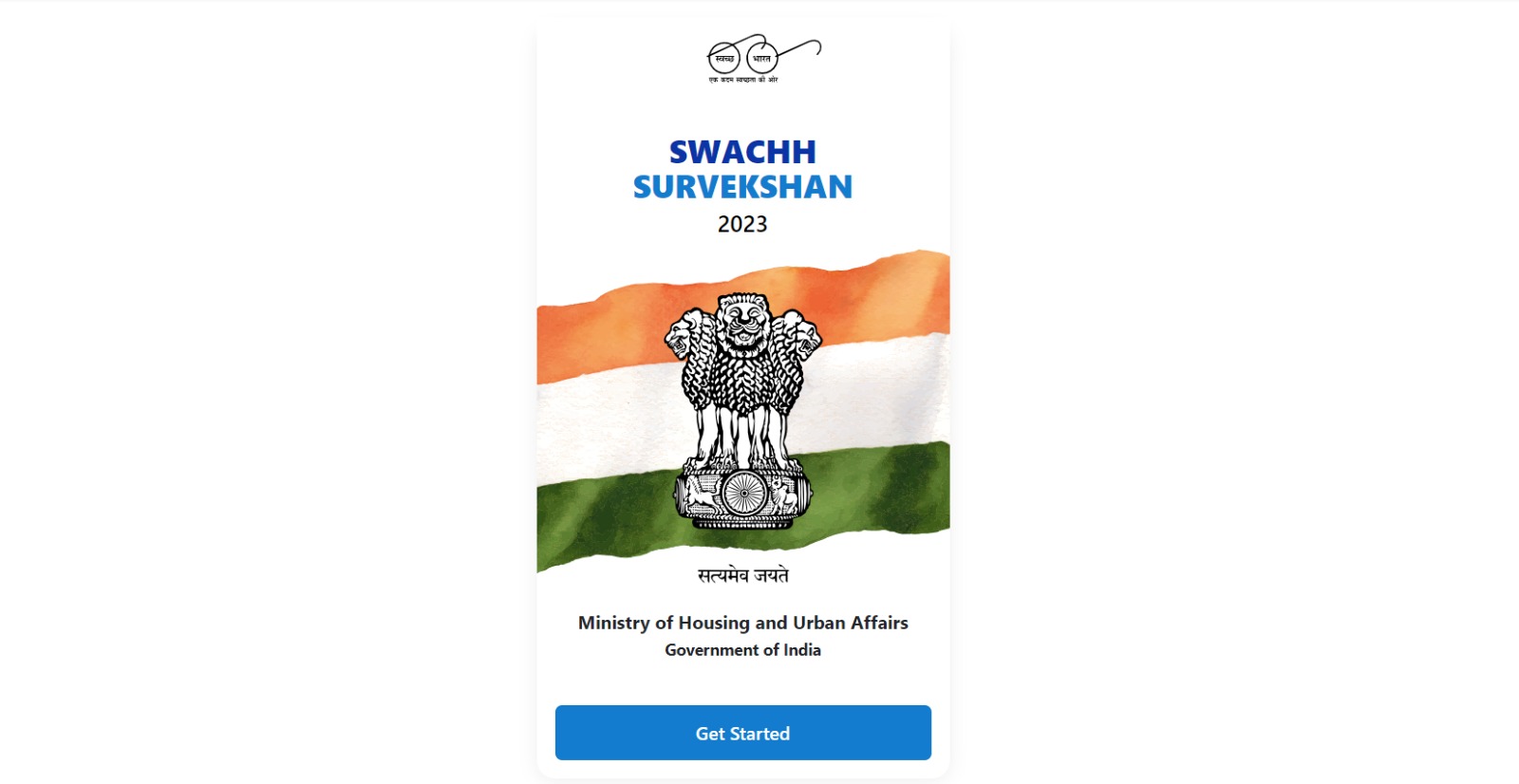Click the Swachh Bharat spectacles logo

[x=763, y=59]
